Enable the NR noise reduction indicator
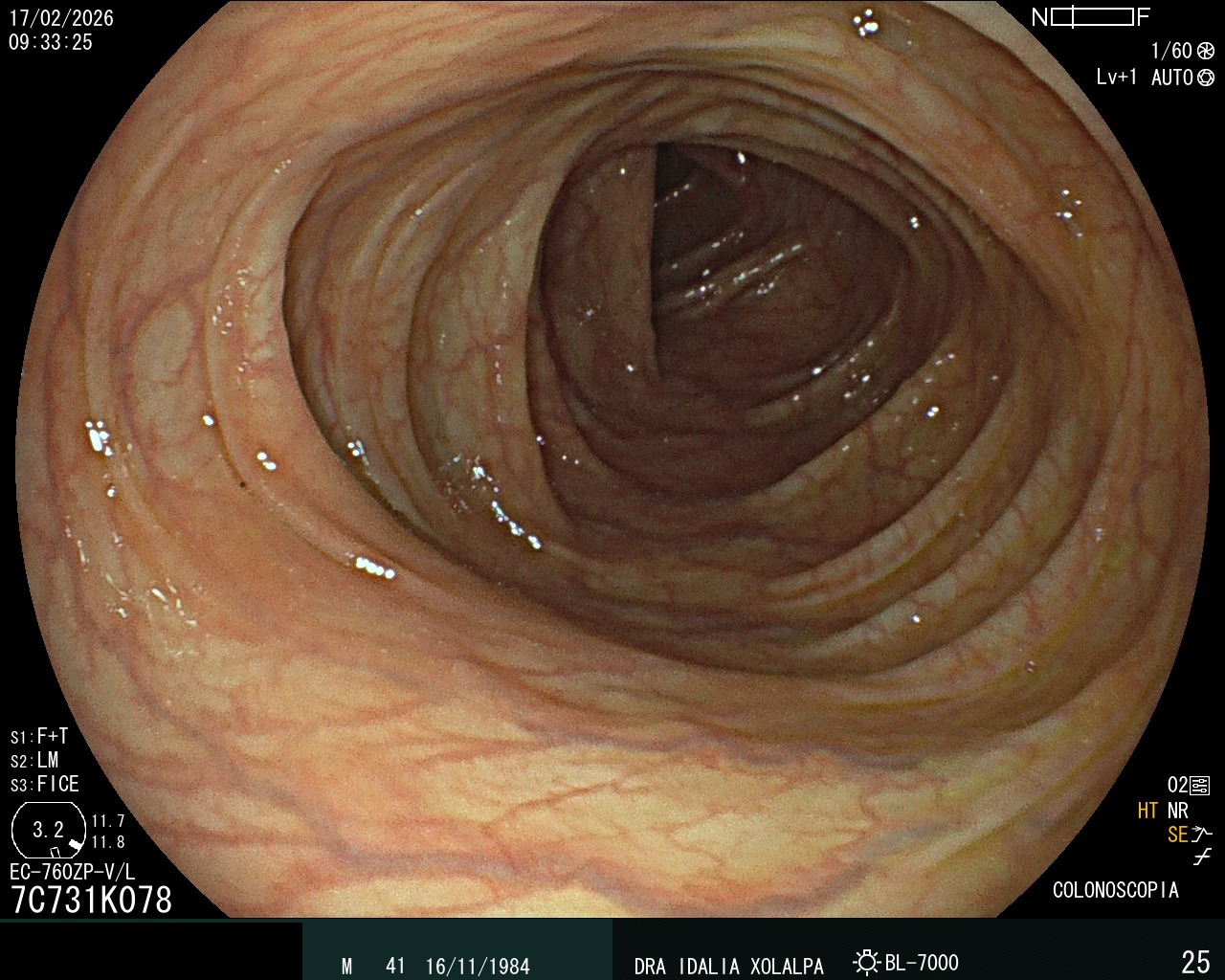Image resolution: width=1225 pixels, height=980 pixels. (1177, 811)
